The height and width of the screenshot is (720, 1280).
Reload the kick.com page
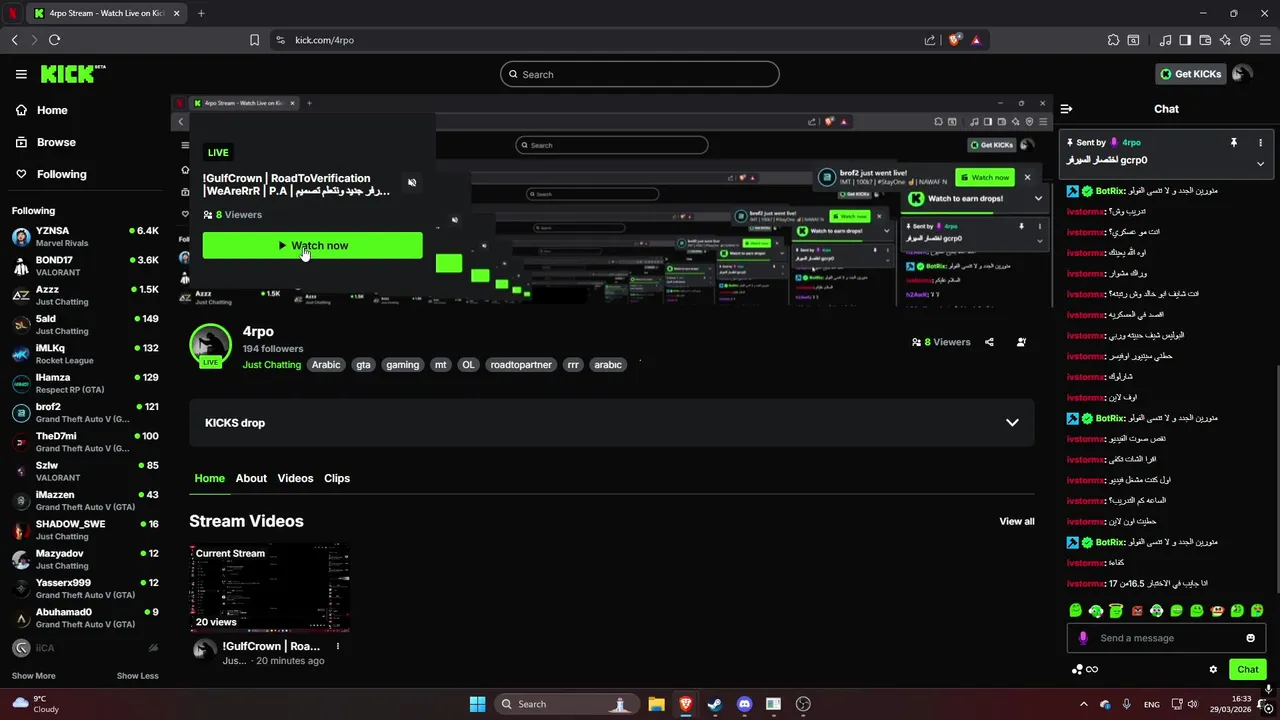click(54, 40)
